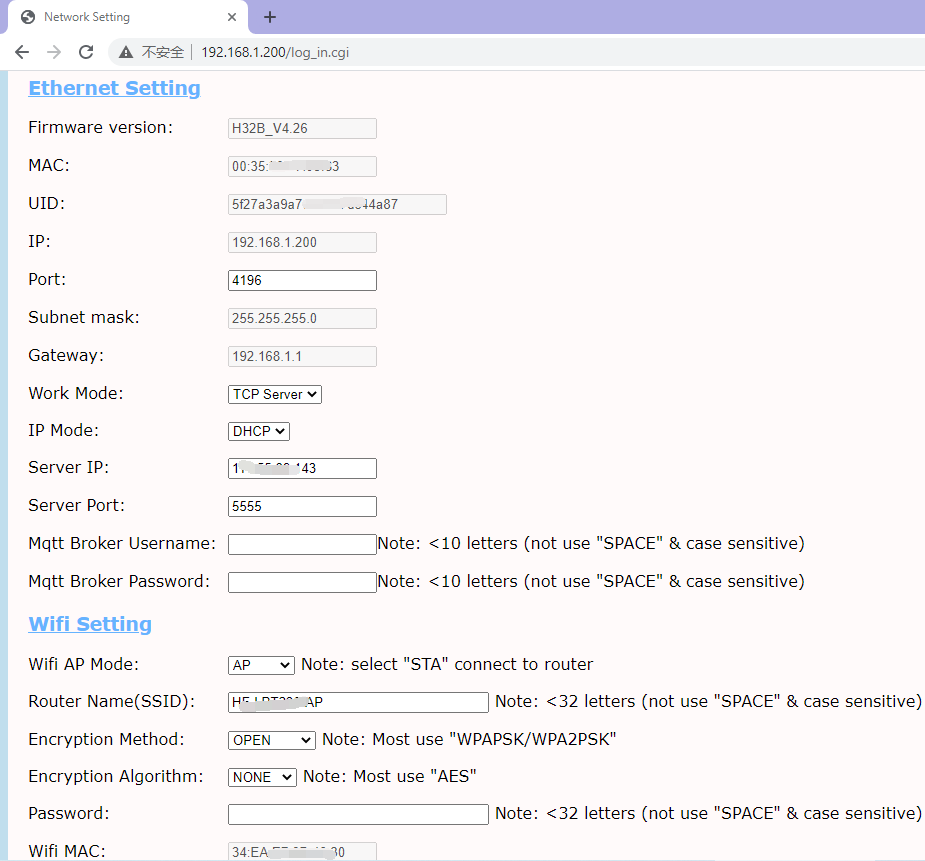Image resolution: width=925 pixels, height=861 pixels.
Task: Click the Ethernet Setting heading link
Action: (114, 88)
